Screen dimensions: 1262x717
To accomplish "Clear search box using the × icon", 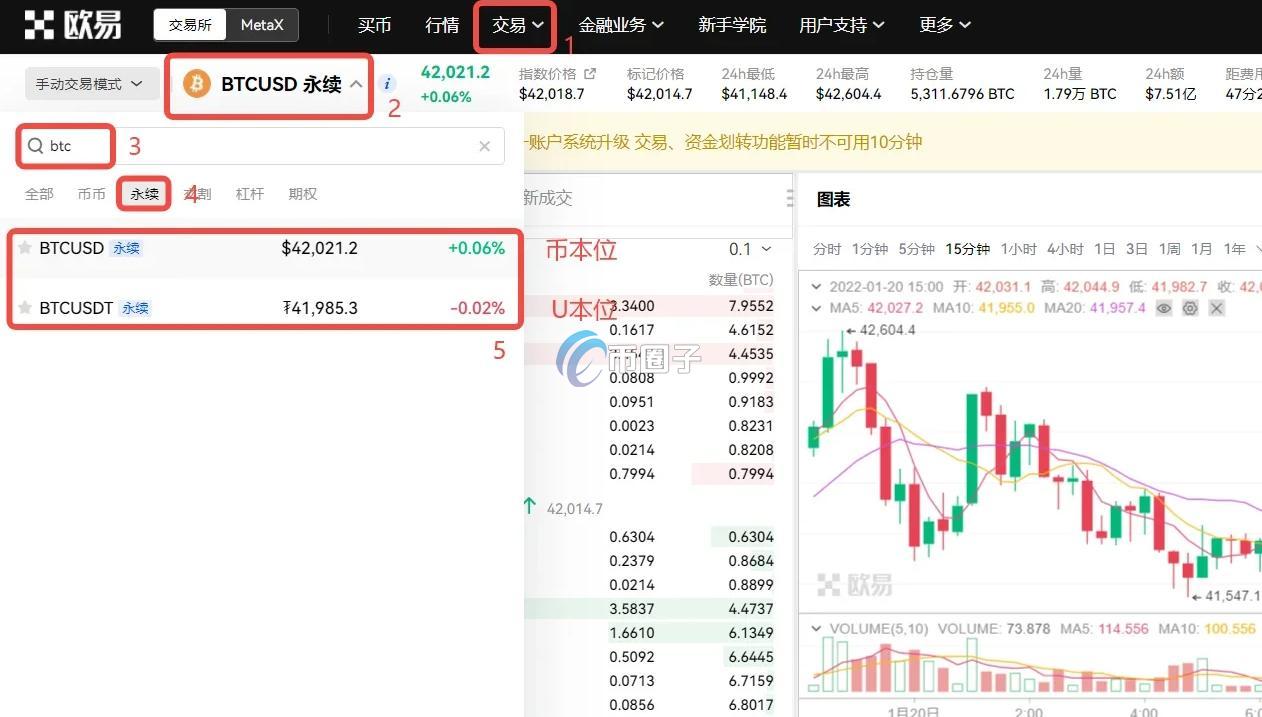I will [484, 146].
